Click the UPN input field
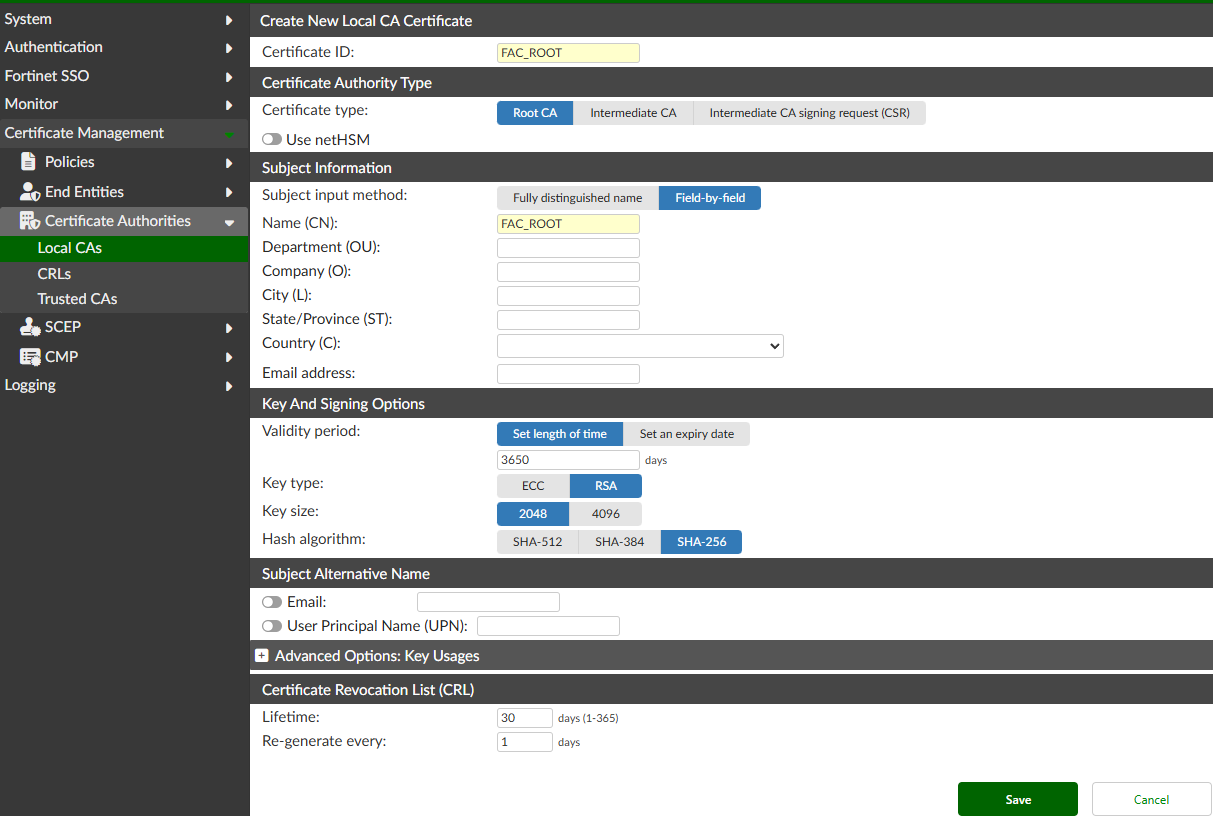Viewport: 1213px width, 816px height. point(549,626)
